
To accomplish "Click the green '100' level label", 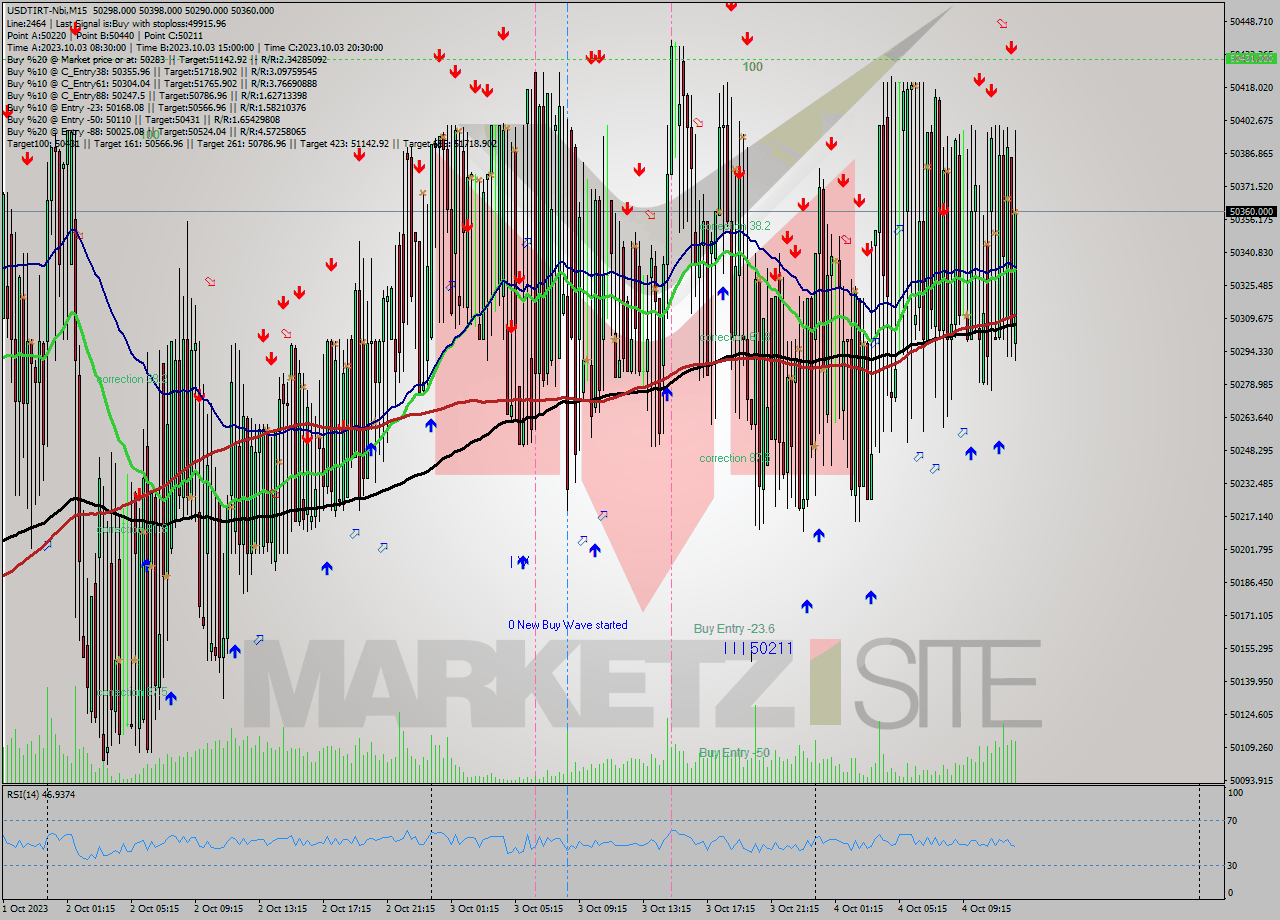I will [752, 67].
